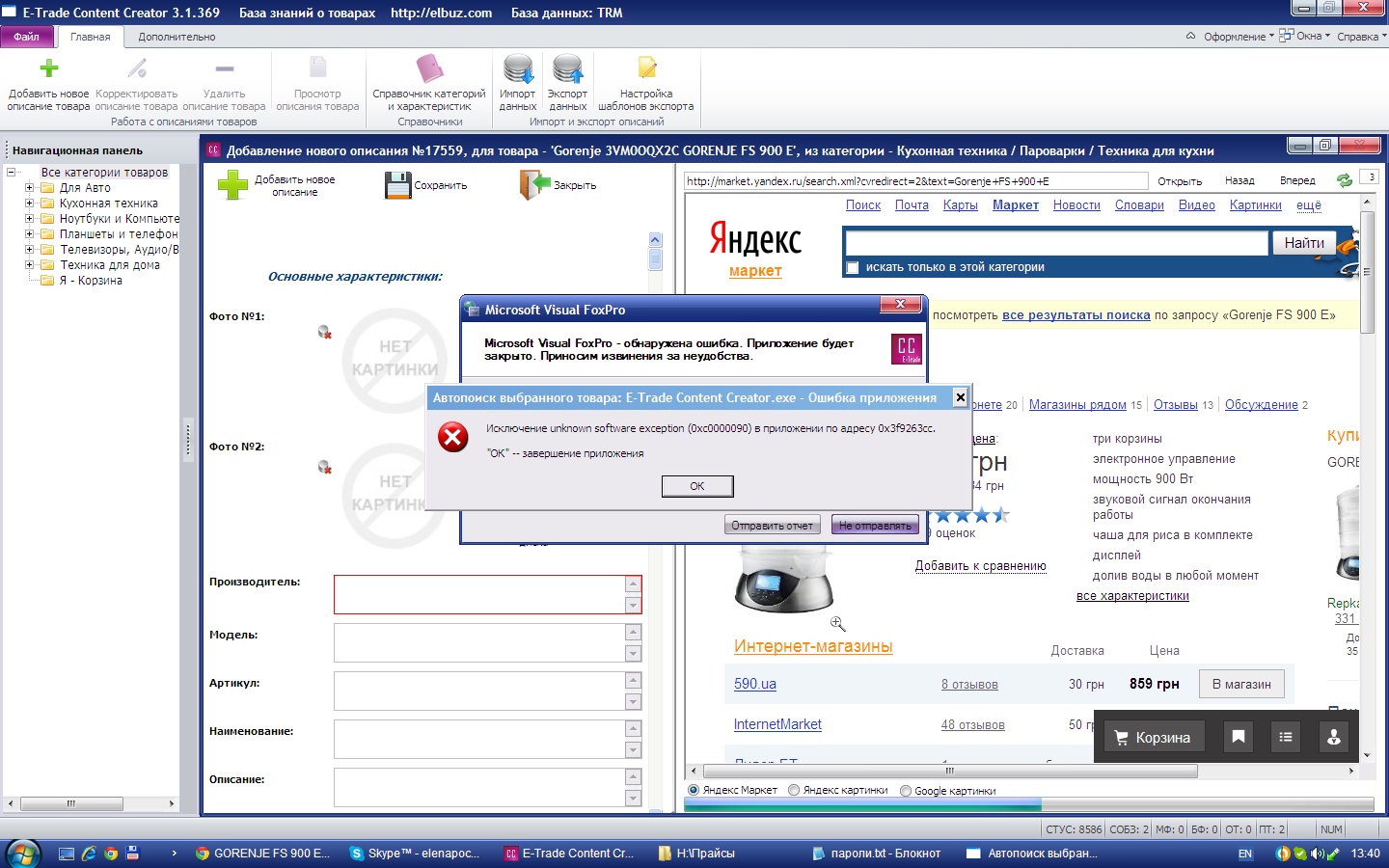Image resolution: width=1389 pixels, height=868 pixels.
Task: Open the Новости link in Yandex navigation
Action: point(1076,205)
